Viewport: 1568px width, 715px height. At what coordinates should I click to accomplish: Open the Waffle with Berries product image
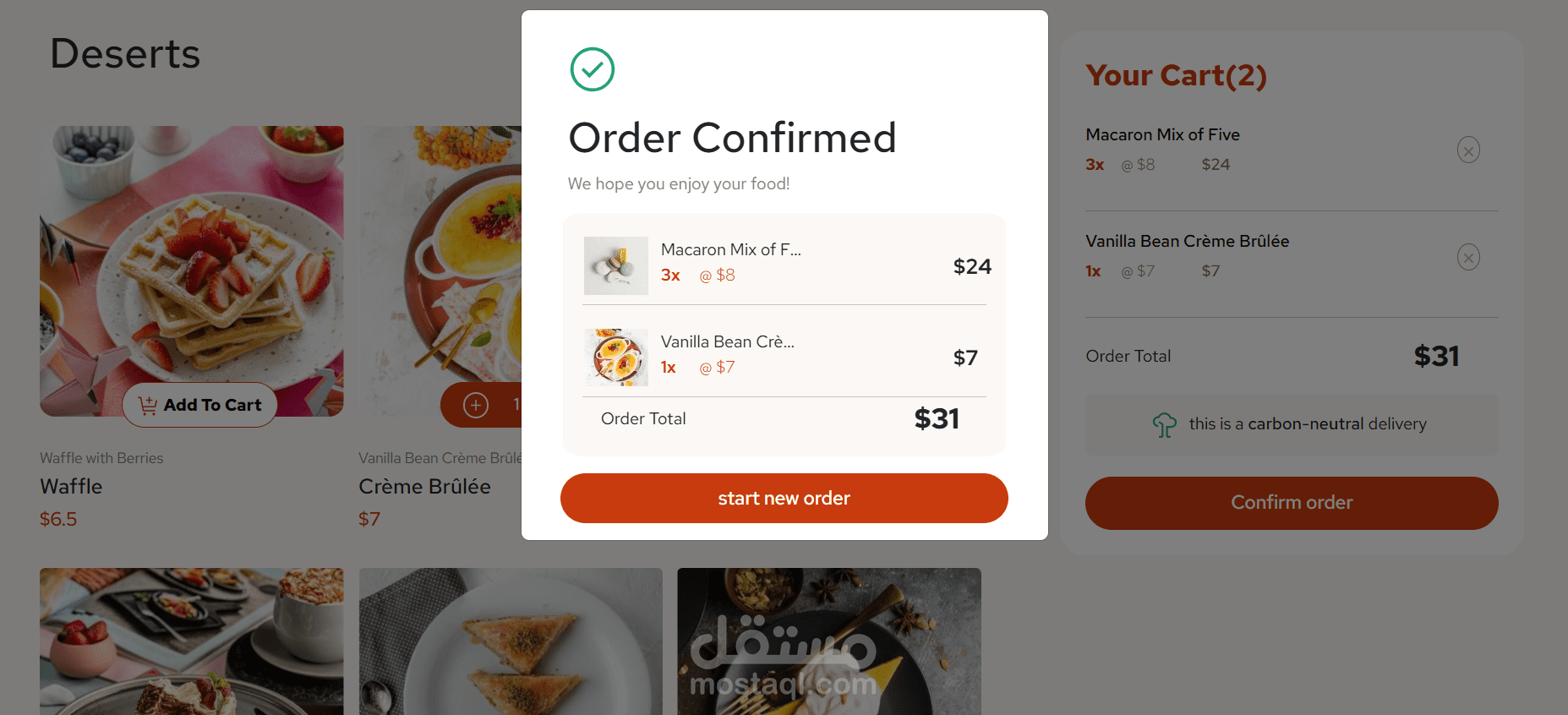192,254
